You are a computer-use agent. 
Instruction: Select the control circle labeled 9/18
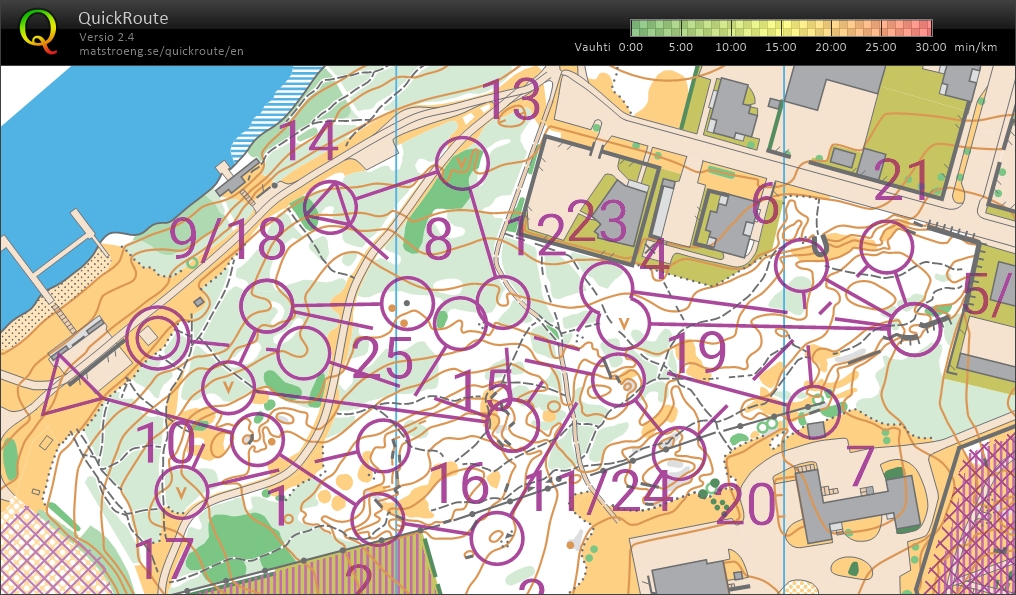coord(266,306)
